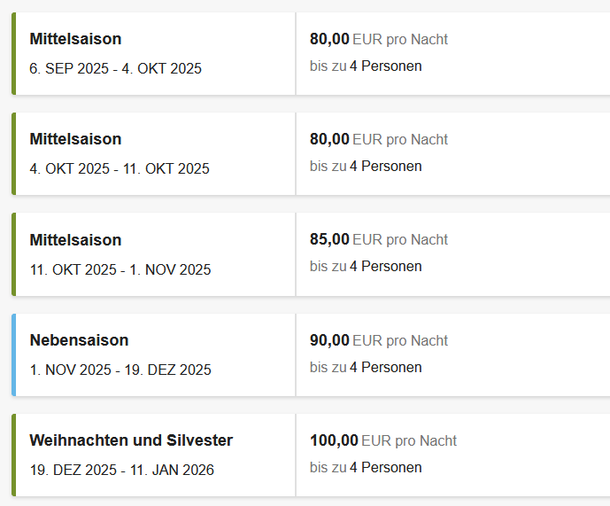Click the 90,00 EUR pro Nacht price
Screen dimensions: 610x506
(x=379, y=341)
